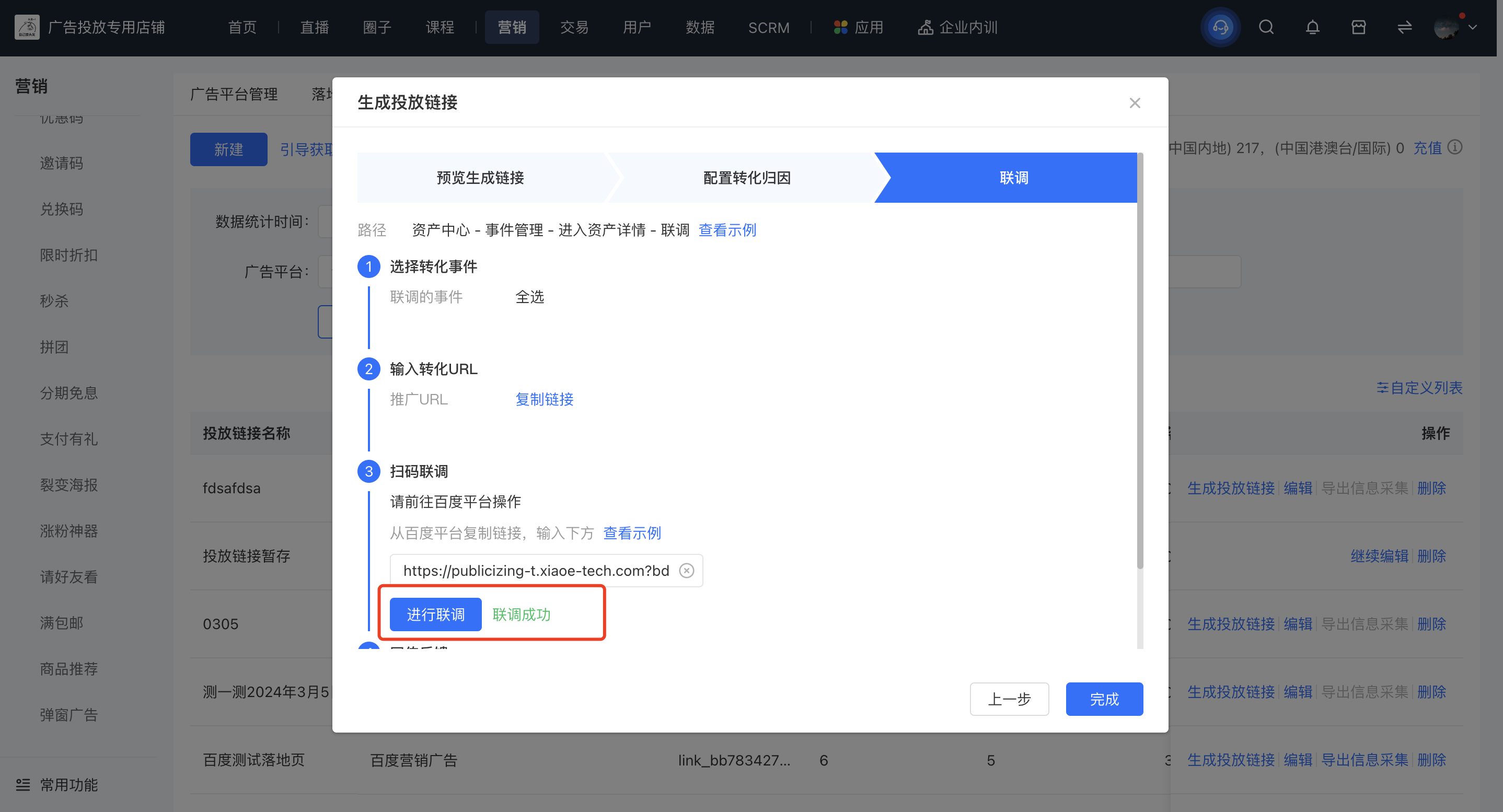Click the customer service headset icon
The image size is (1503, 812).
tap(1220, 27)
